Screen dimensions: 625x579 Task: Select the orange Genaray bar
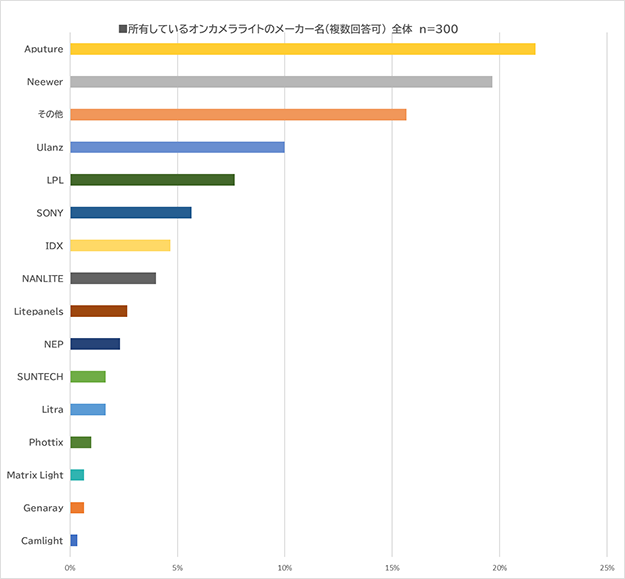[77, 508]
